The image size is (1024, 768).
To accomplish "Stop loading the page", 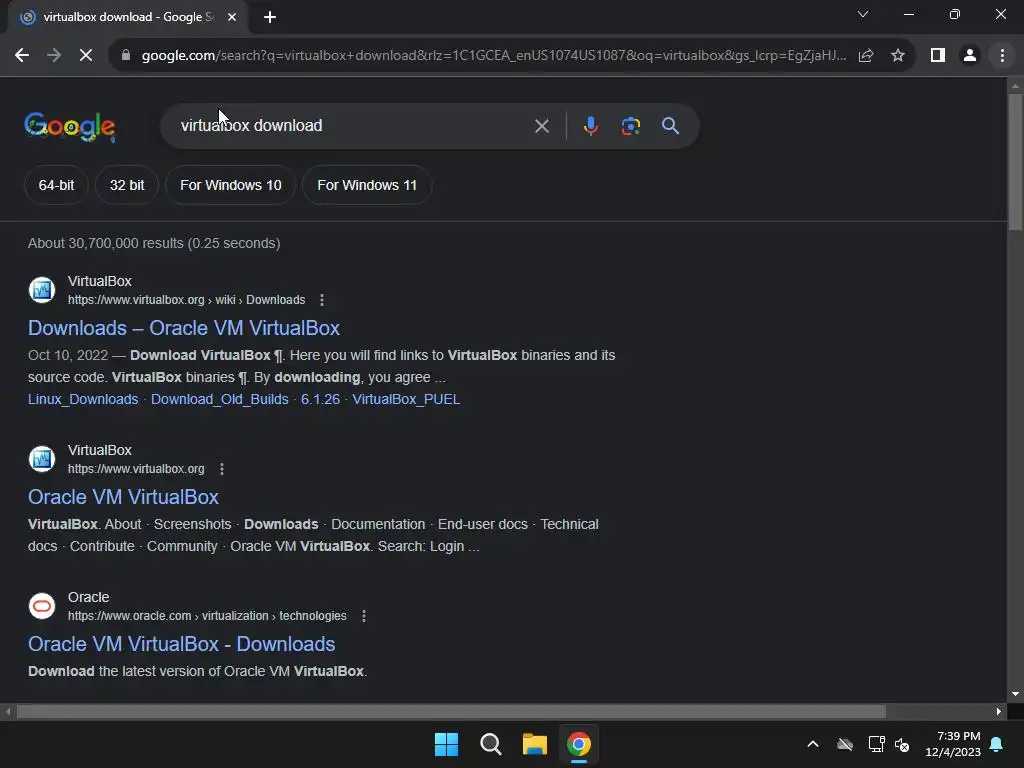I will [x=86, y=56].
